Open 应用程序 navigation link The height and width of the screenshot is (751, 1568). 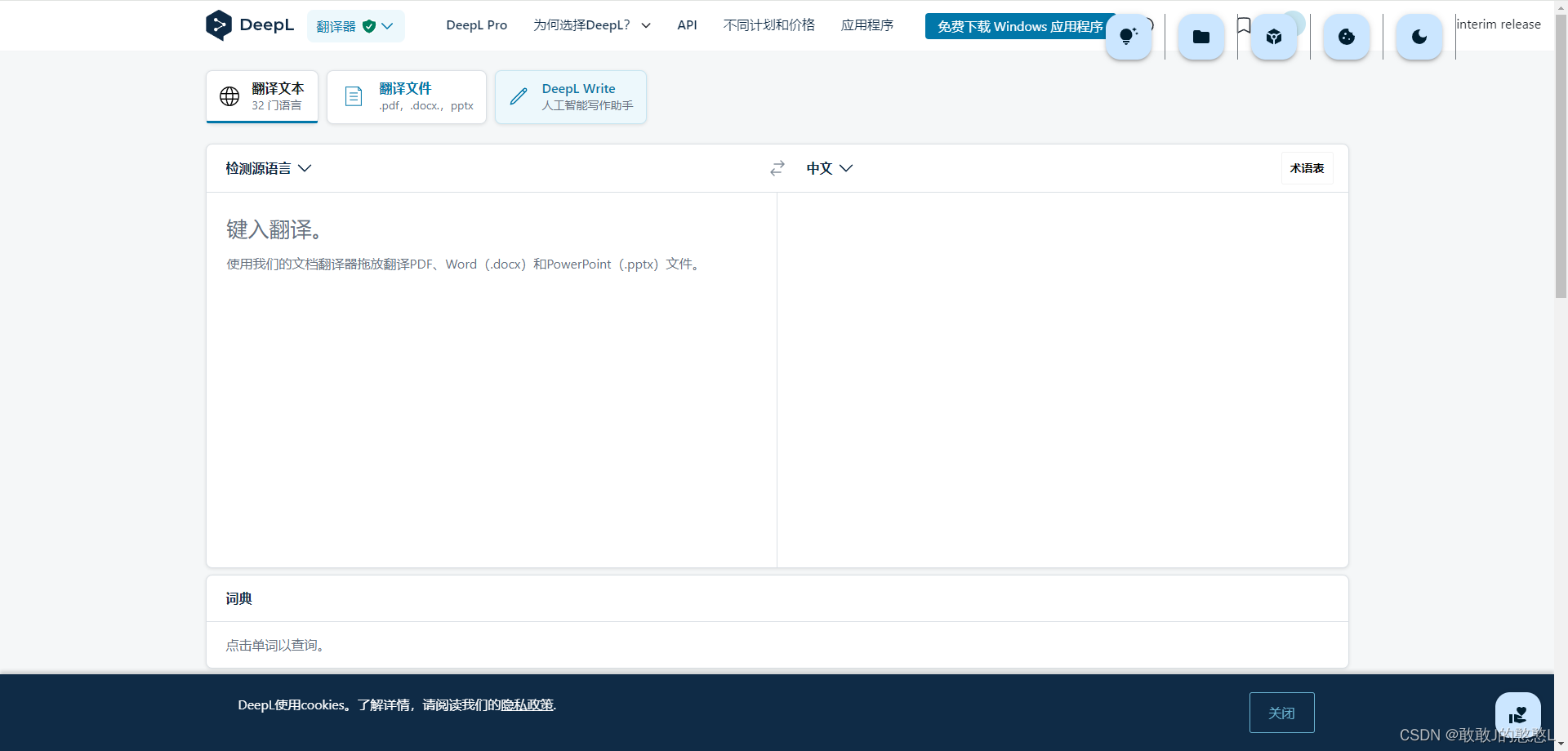[x=867, y=25]
